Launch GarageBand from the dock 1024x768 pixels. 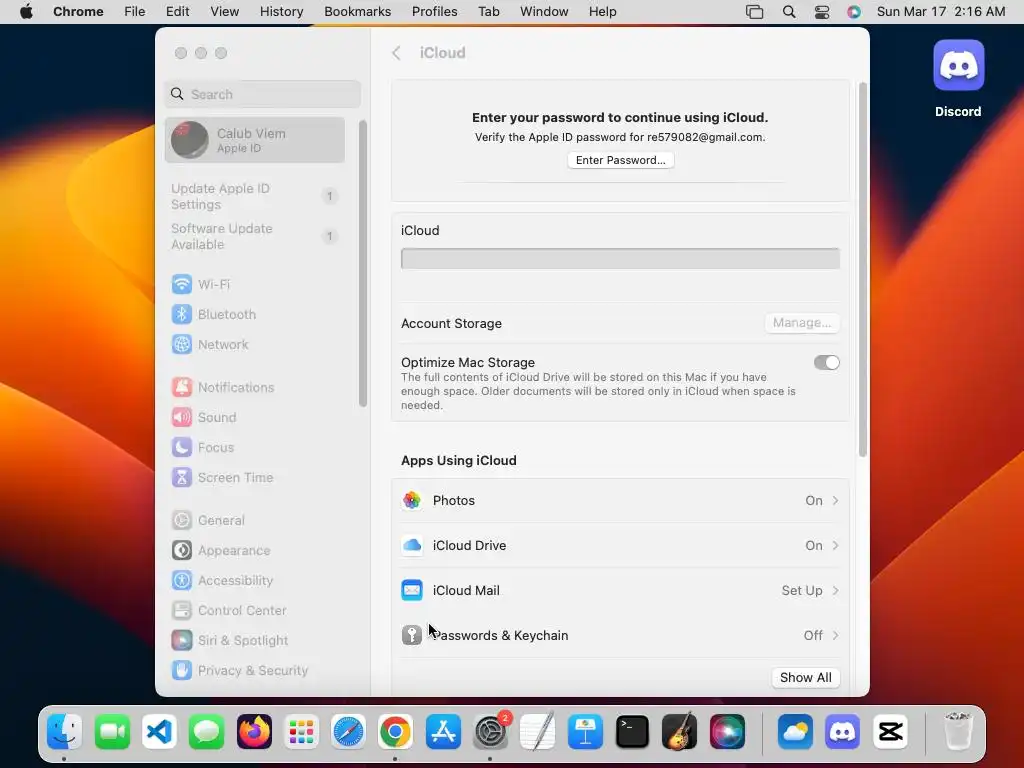point(679,731)
